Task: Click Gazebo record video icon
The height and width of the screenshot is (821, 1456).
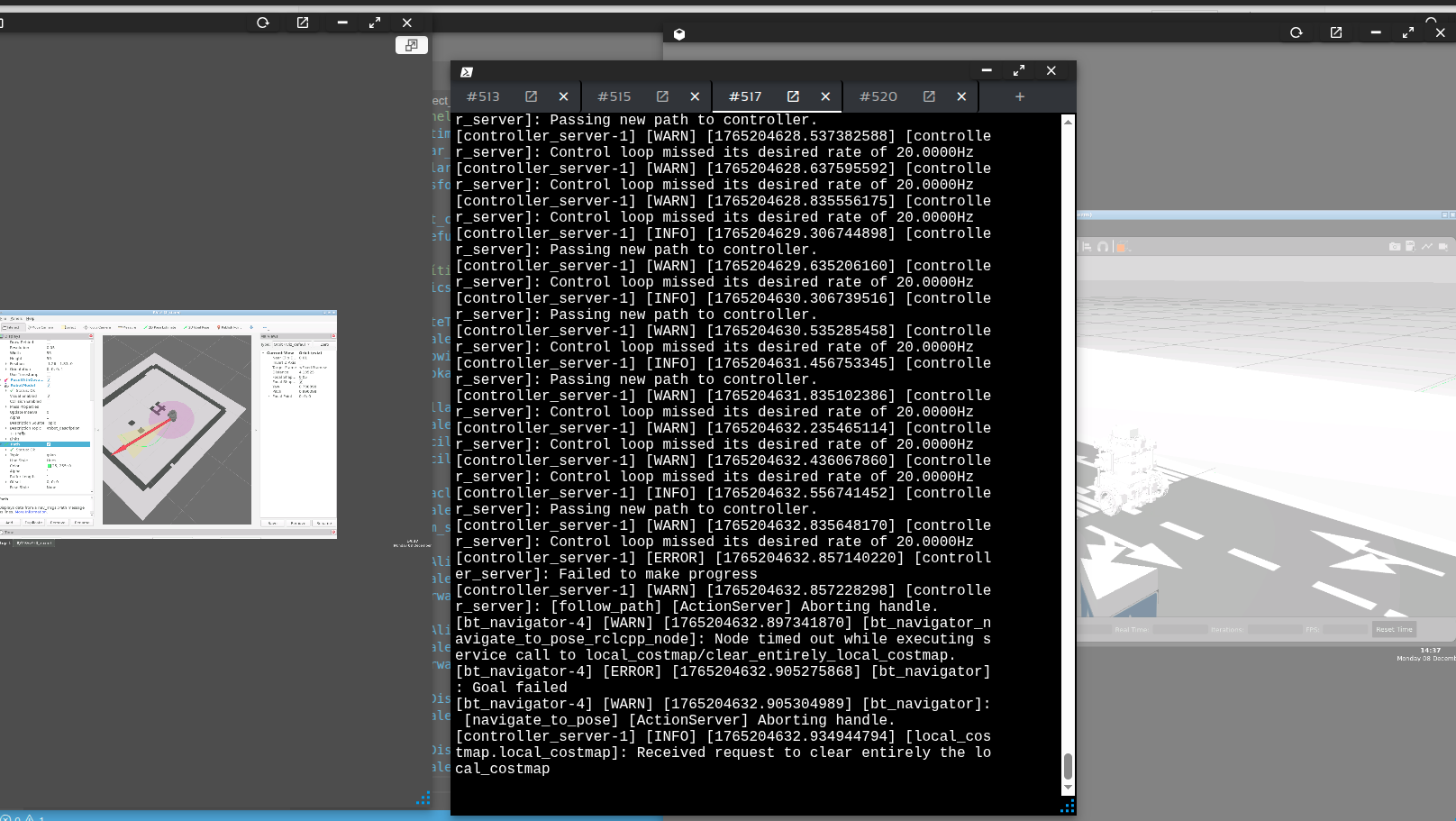Action: [1443, 246]
